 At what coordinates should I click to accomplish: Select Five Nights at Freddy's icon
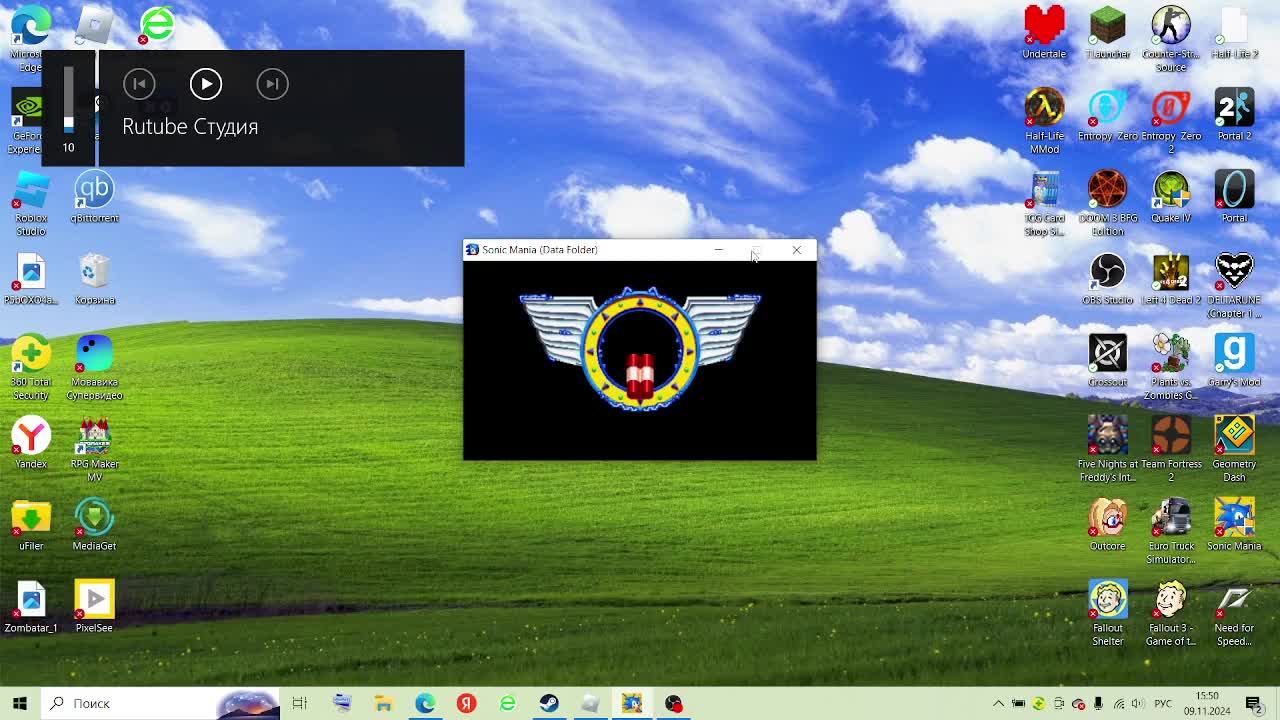pos(1107,450)
